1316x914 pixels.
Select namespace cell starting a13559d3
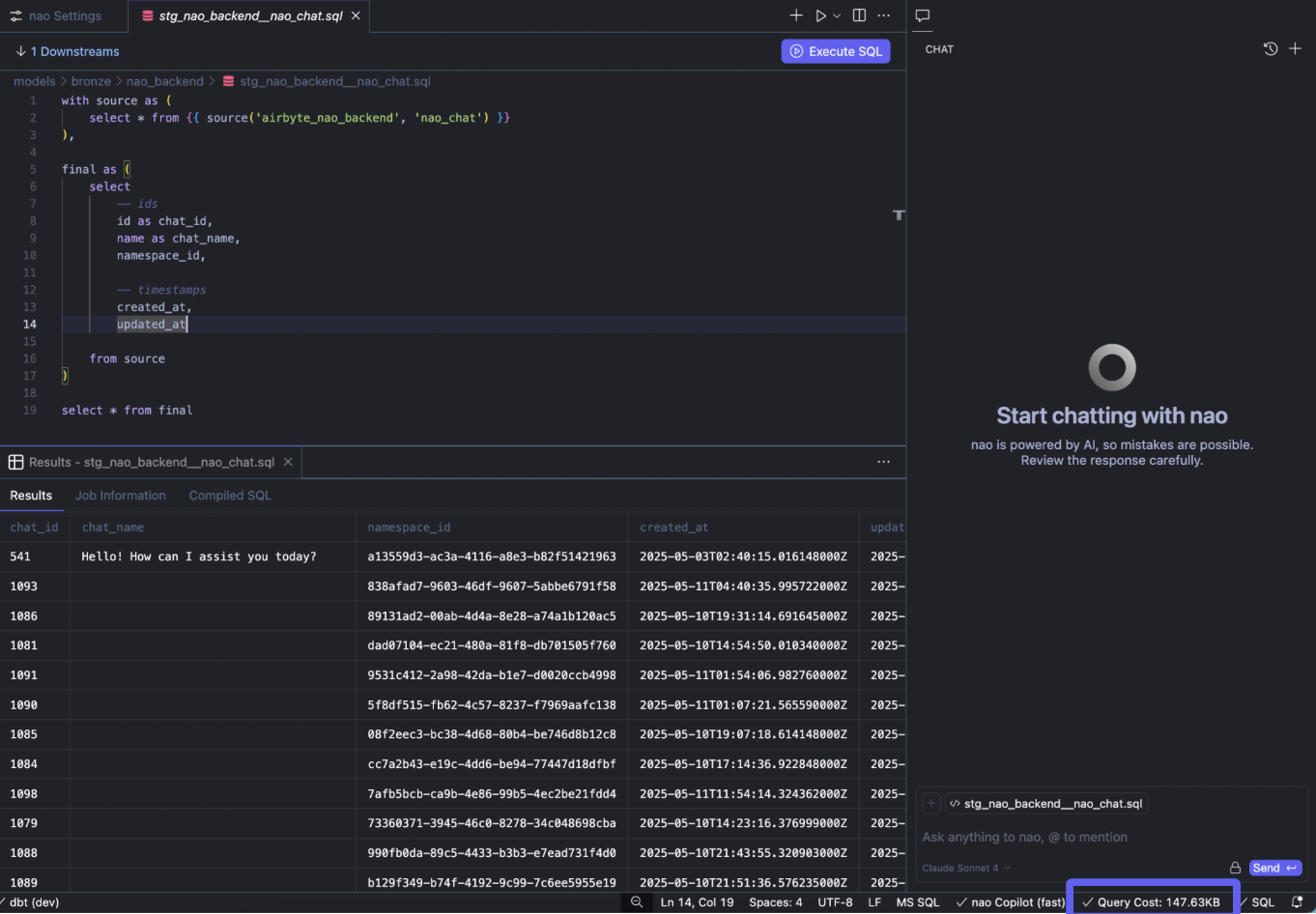[x=492, y=557]
